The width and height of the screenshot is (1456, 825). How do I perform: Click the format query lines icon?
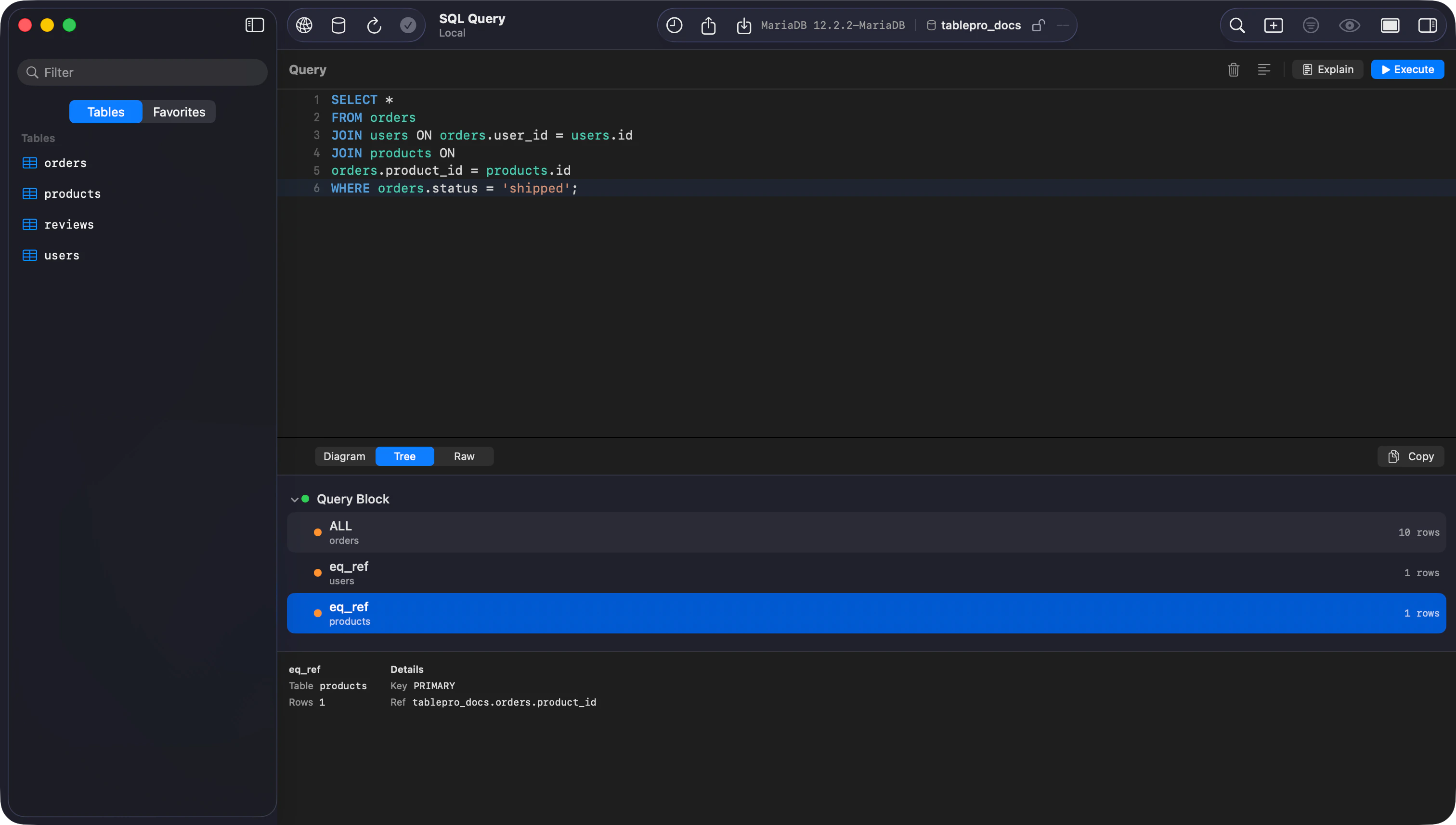1264,70
